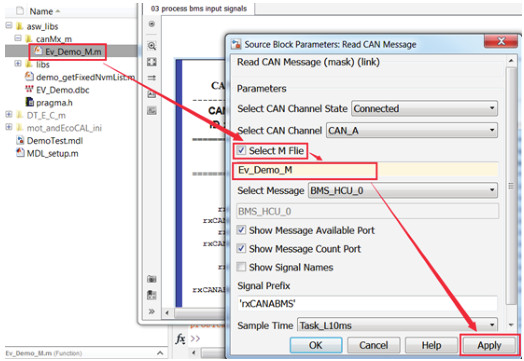
Task: Click the pragma.h file icon
Action: click(29, 102)
